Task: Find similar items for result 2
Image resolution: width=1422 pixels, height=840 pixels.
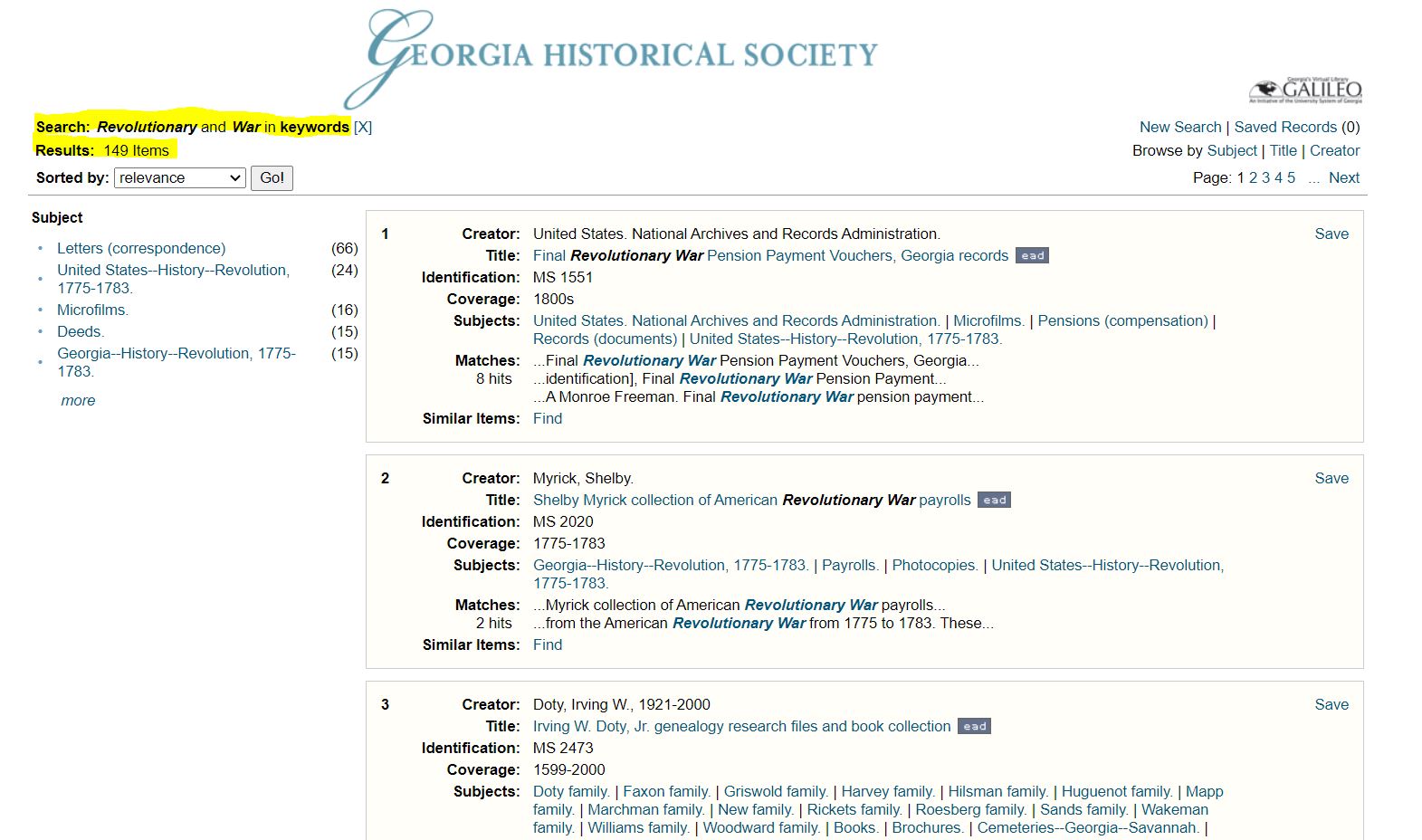Action: point(548,644)
